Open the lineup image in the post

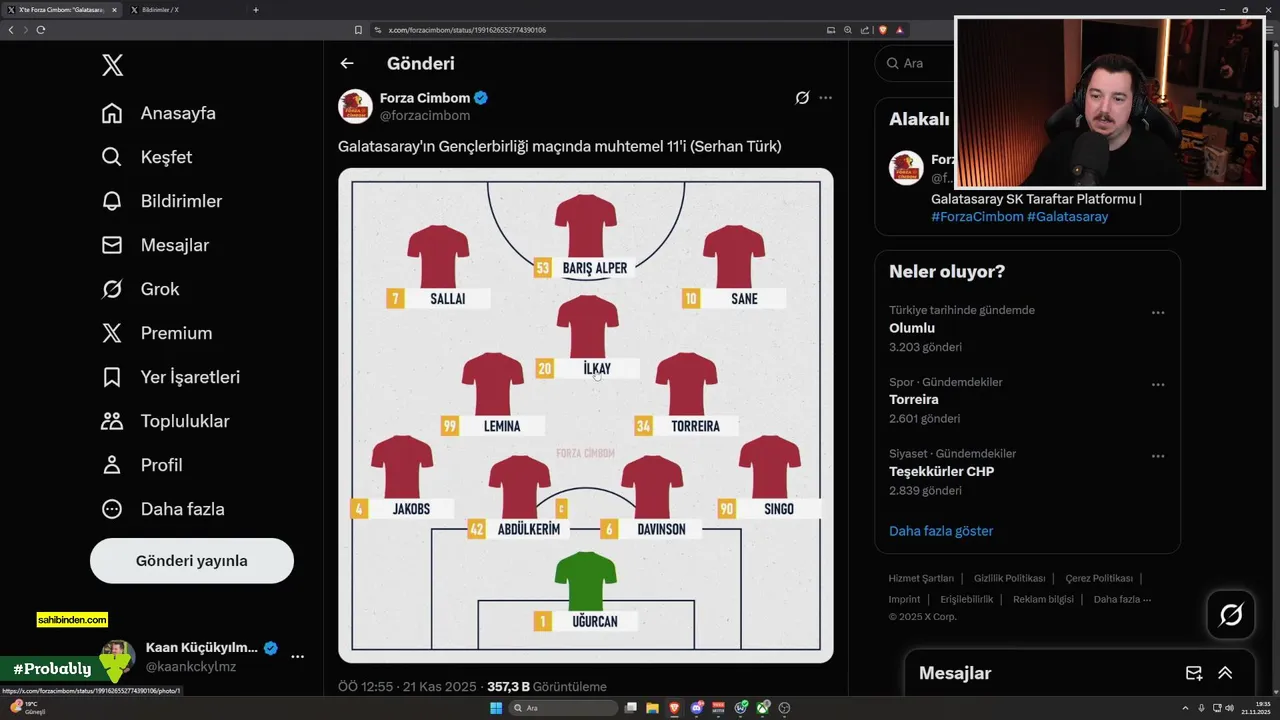click(x=586, y=415)
